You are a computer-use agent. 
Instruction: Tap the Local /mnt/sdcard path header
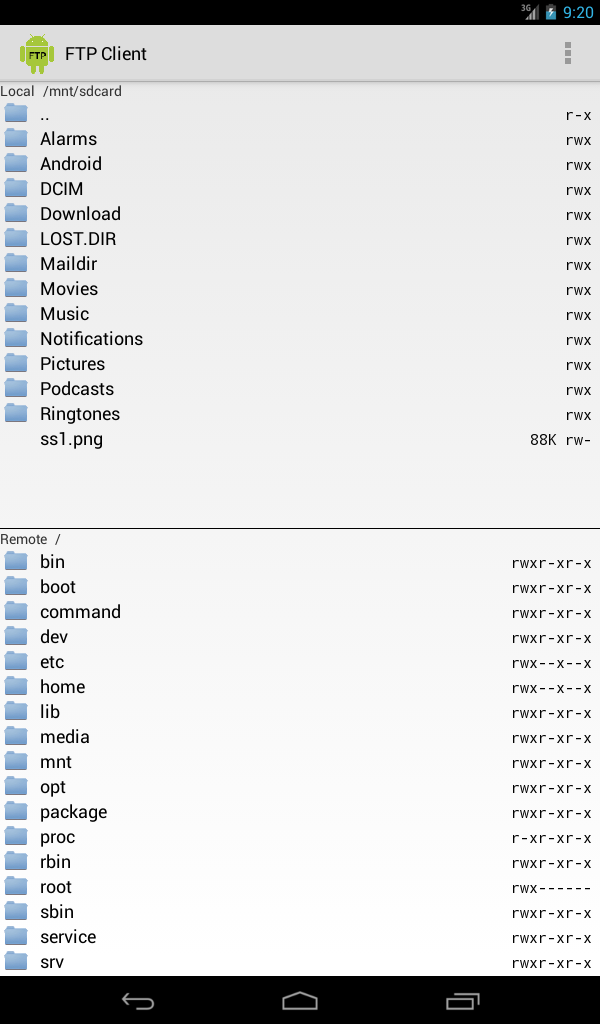[61, 91]
